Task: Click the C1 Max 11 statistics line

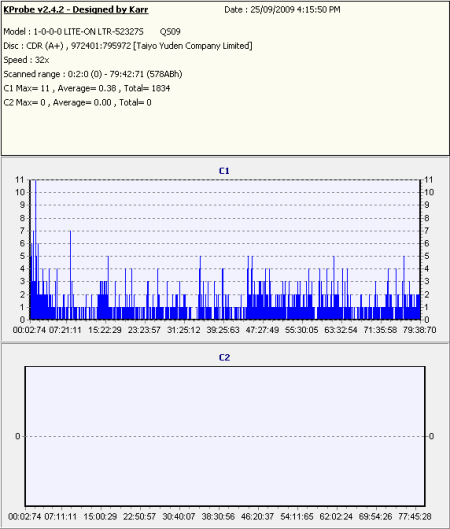Action: point(87,88)
